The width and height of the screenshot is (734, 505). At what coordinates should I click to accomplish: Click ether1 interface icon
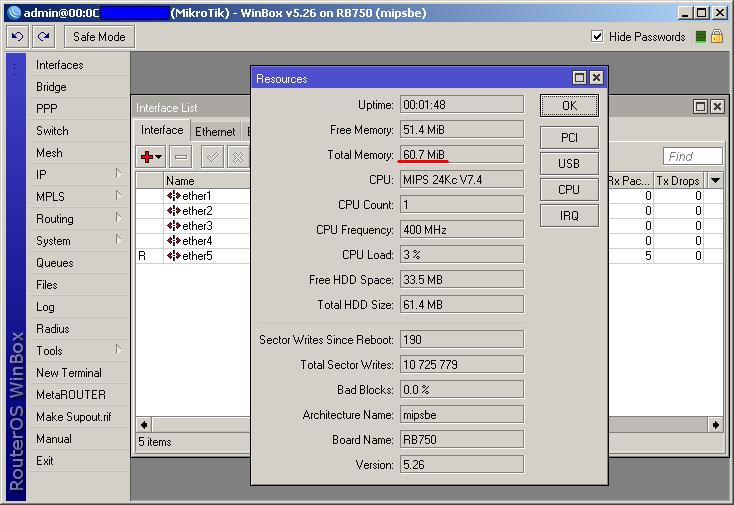(174, 196)
